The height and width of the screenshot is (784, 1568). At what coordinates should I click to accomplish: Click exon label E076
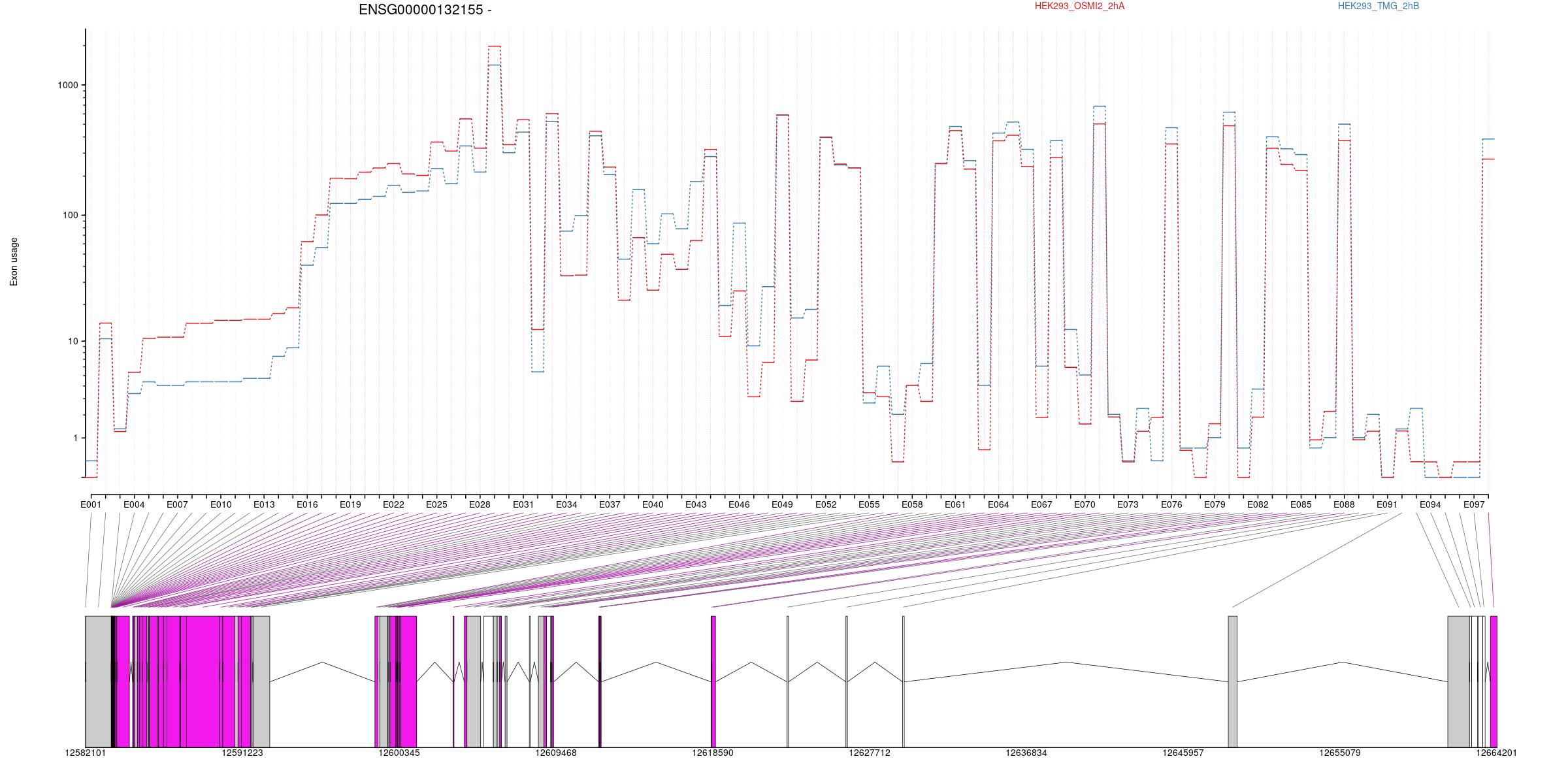point(1171,504)
